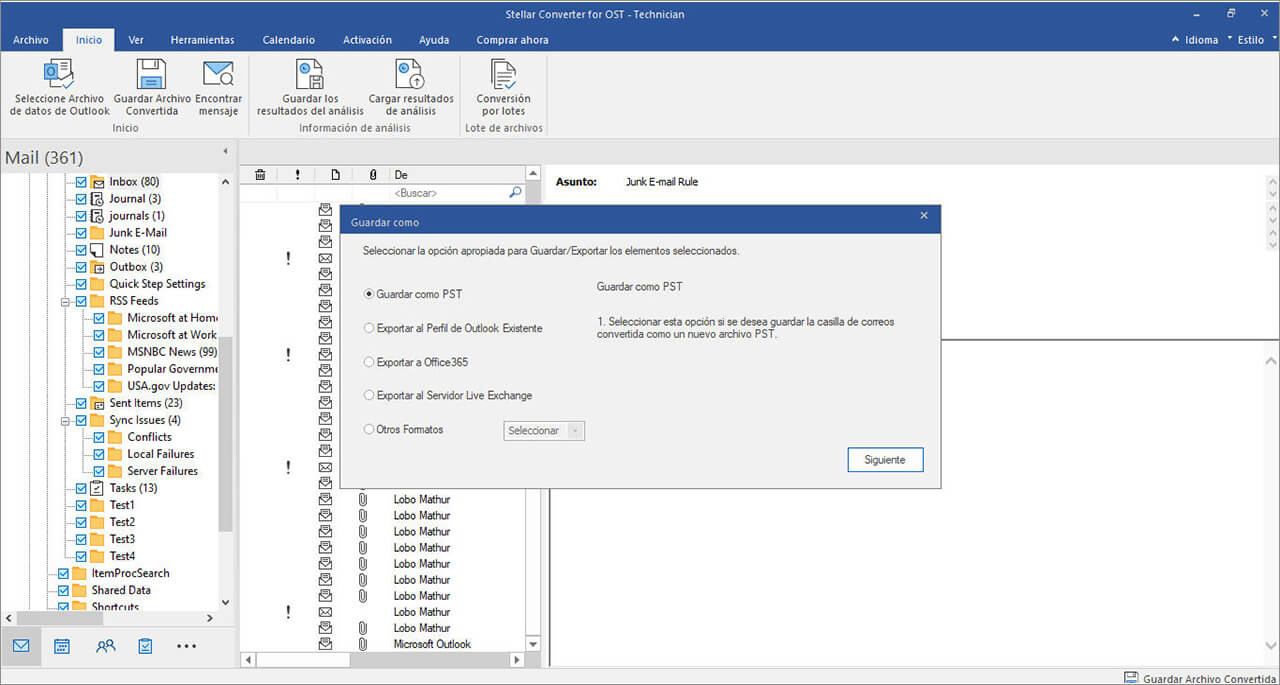Open Conversión por lotes
The image size is (1280, 685).
click(503, 76)
